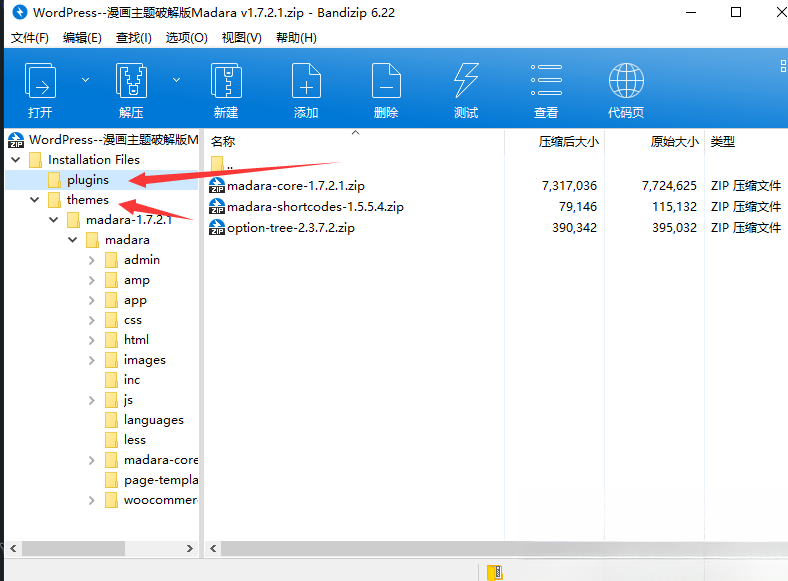Screen dimensions: 788x581
Task: Collapse the Installation Files tree node
Action: coord(16,160)
